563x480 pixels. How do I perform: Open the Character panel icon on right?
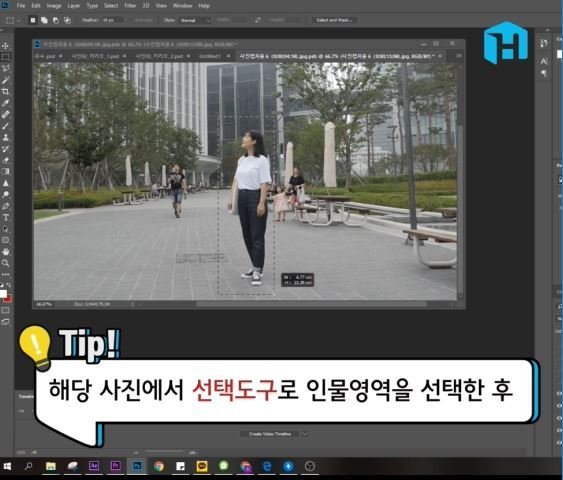pos(544,61)
